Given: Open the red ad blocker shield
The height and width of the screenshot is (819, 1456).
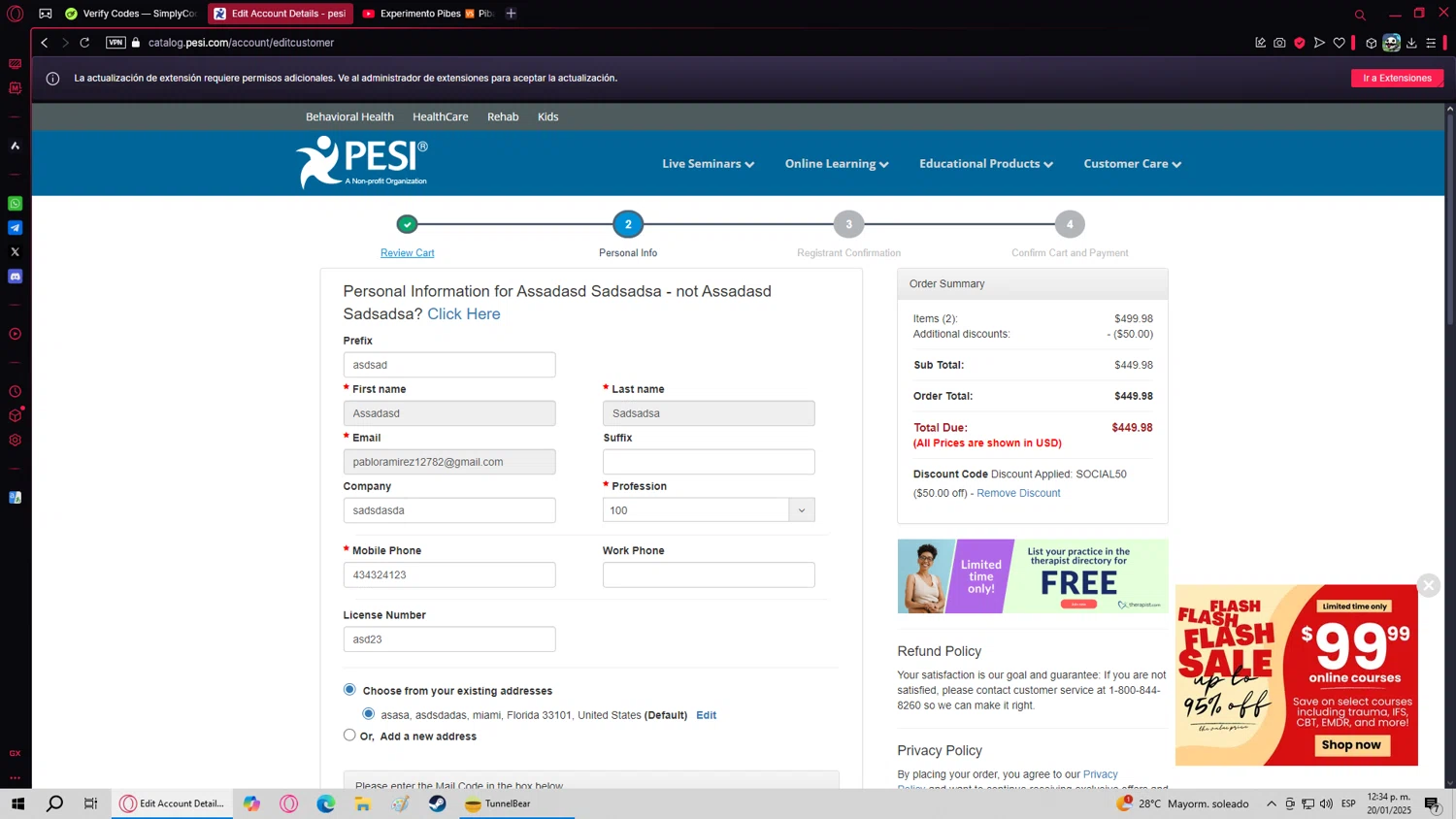Looking at the screenshot, I should (x=1300, y=43).
